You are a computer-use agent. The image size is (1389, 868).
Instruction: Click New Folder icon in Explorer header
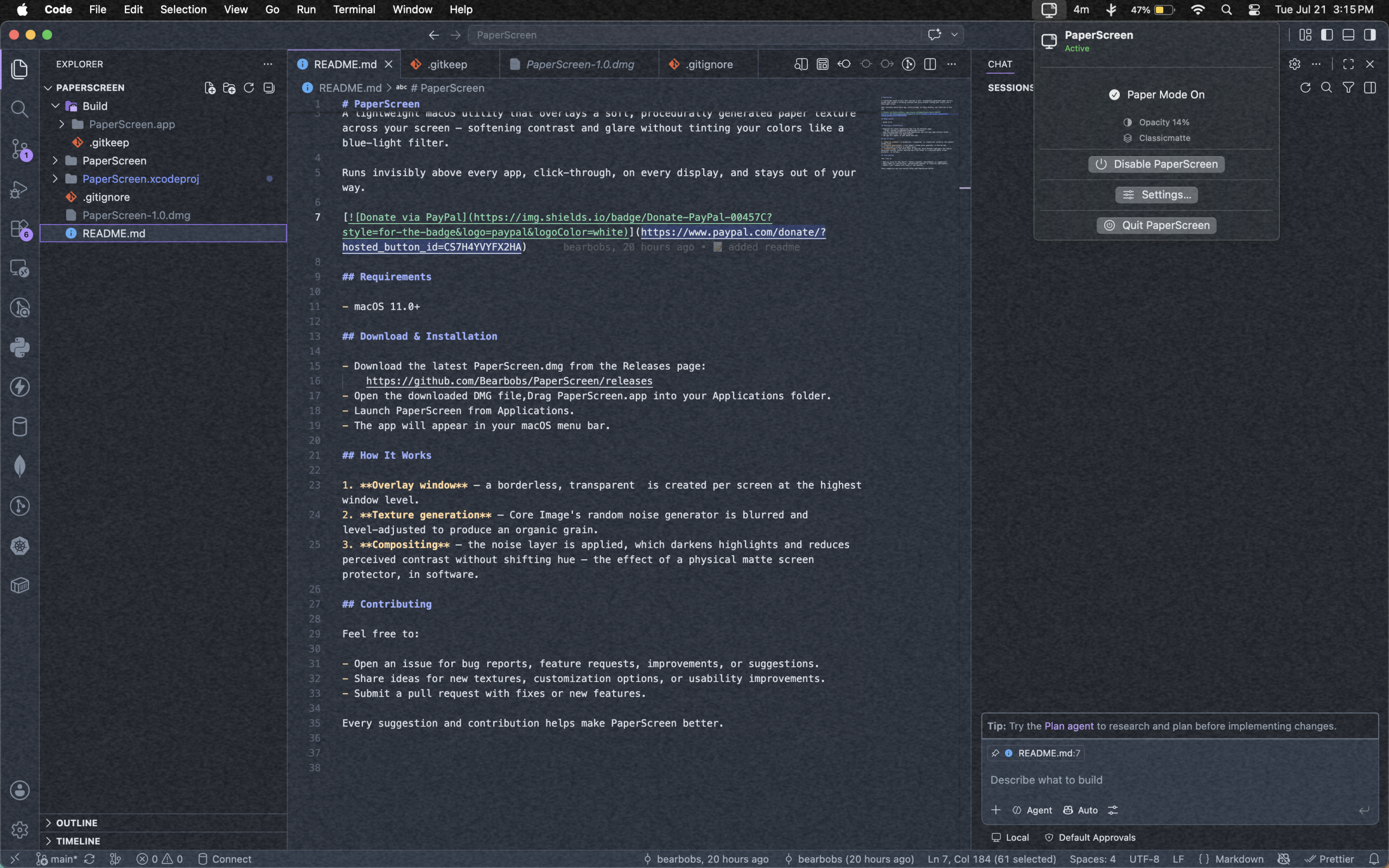pos(229,88)
